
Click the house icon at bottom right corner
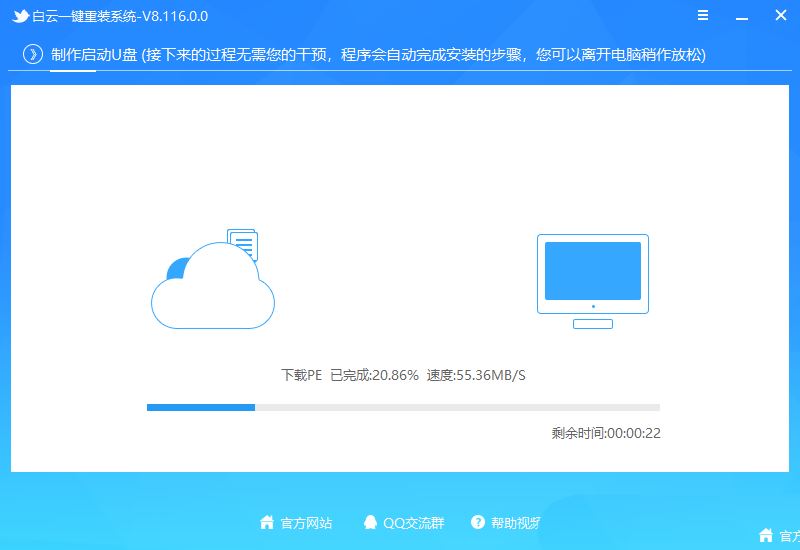click(x=766, y=535)
